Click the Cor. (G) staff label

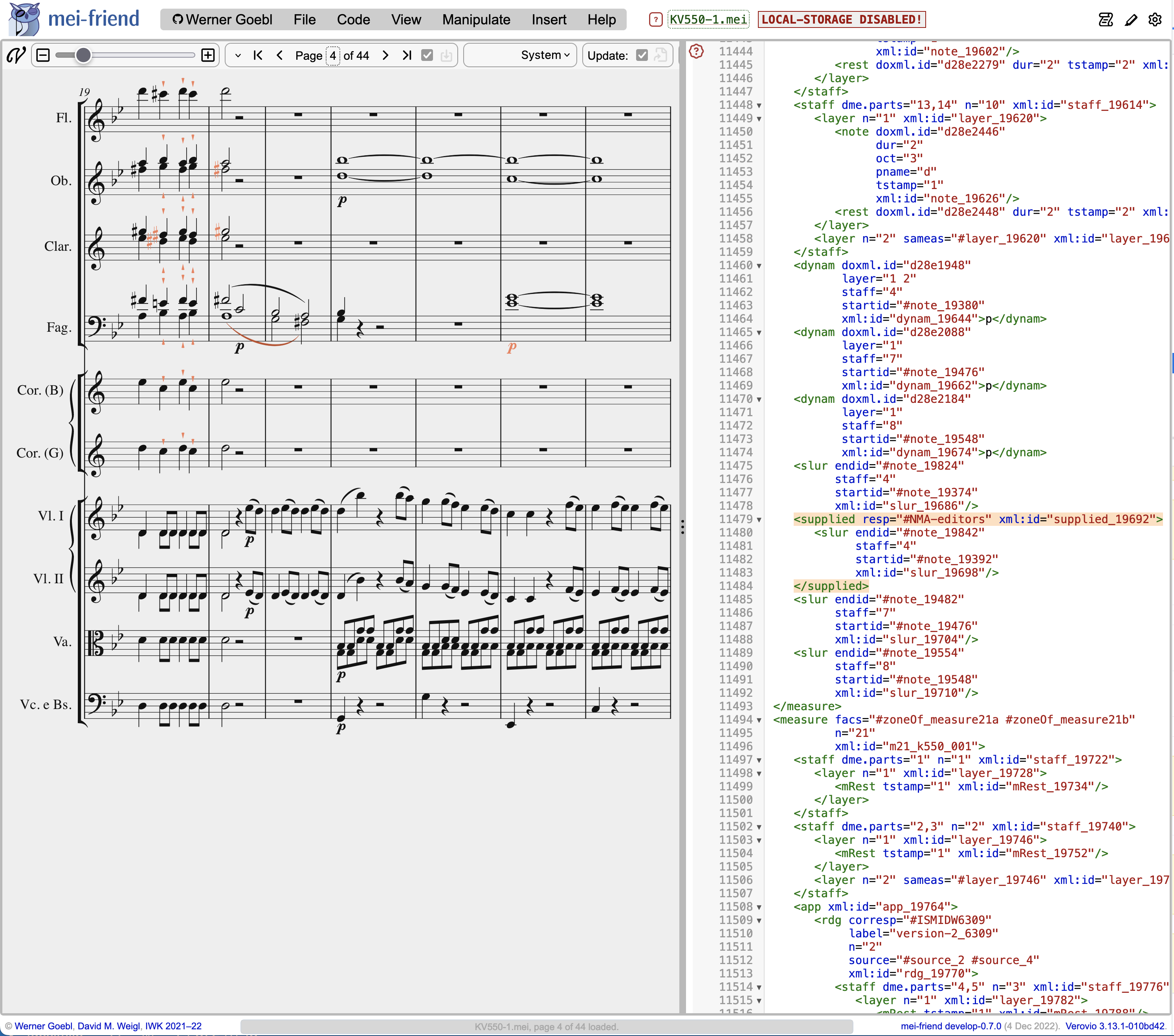tap(40, 453)
